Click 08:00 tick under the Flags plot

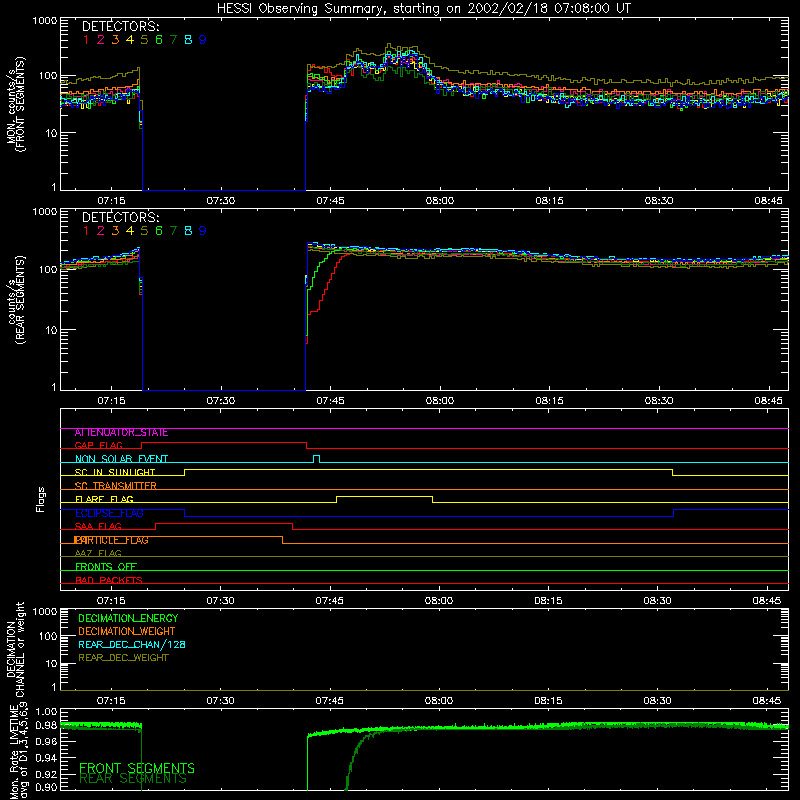[439, 601]
